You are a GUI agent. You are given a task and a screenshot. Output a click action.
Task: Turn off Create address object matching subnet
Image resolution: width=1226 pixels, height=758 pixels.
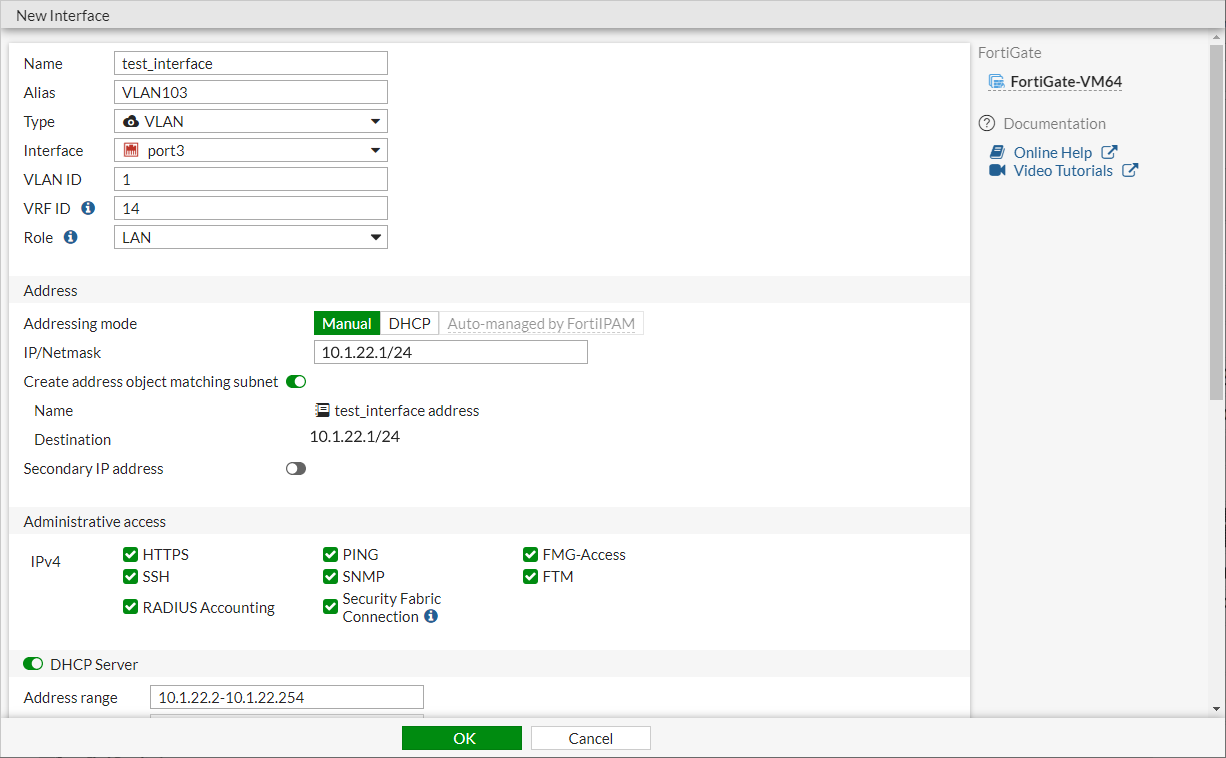296,381
